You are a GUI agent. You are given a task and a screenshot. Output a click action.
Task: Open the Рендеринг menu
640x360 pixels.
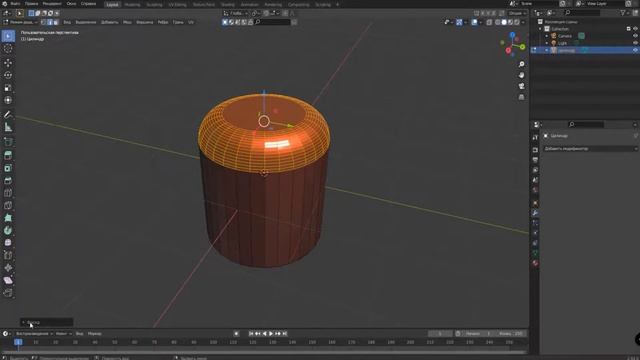(52, 4)
